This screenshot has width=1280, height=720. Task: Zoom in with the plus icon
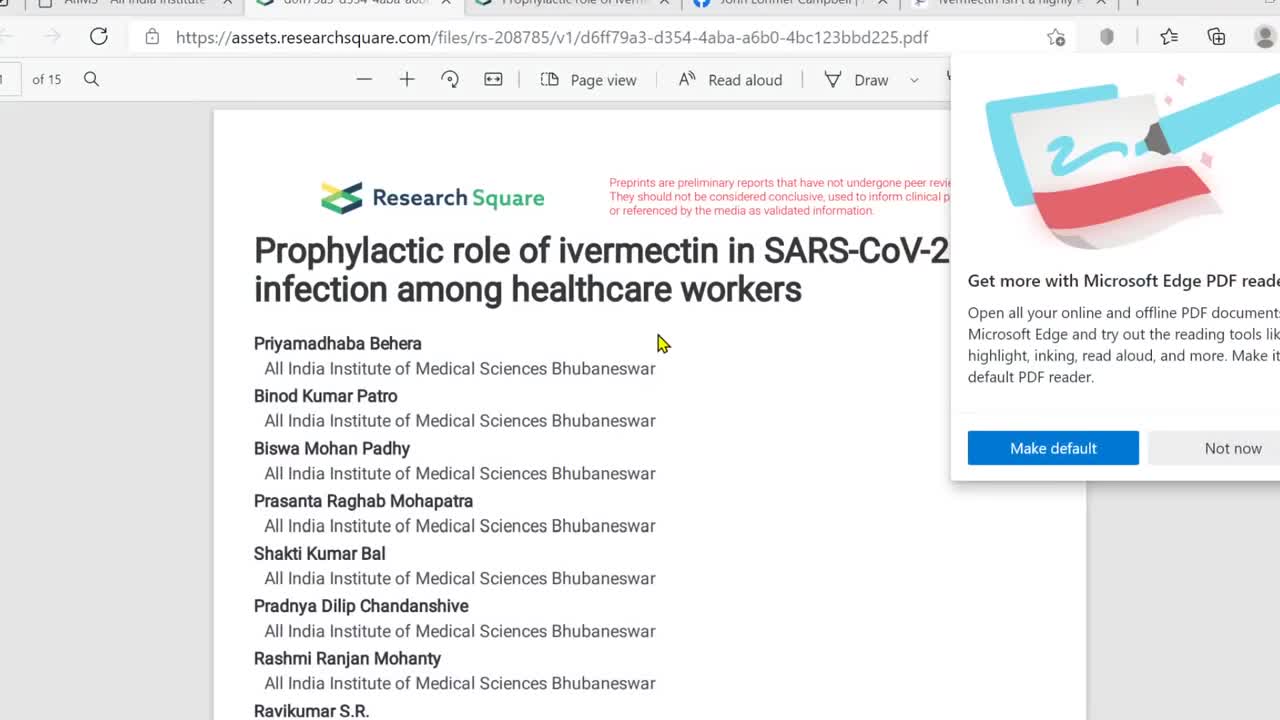pyautogui.click(x=407, y=79)
